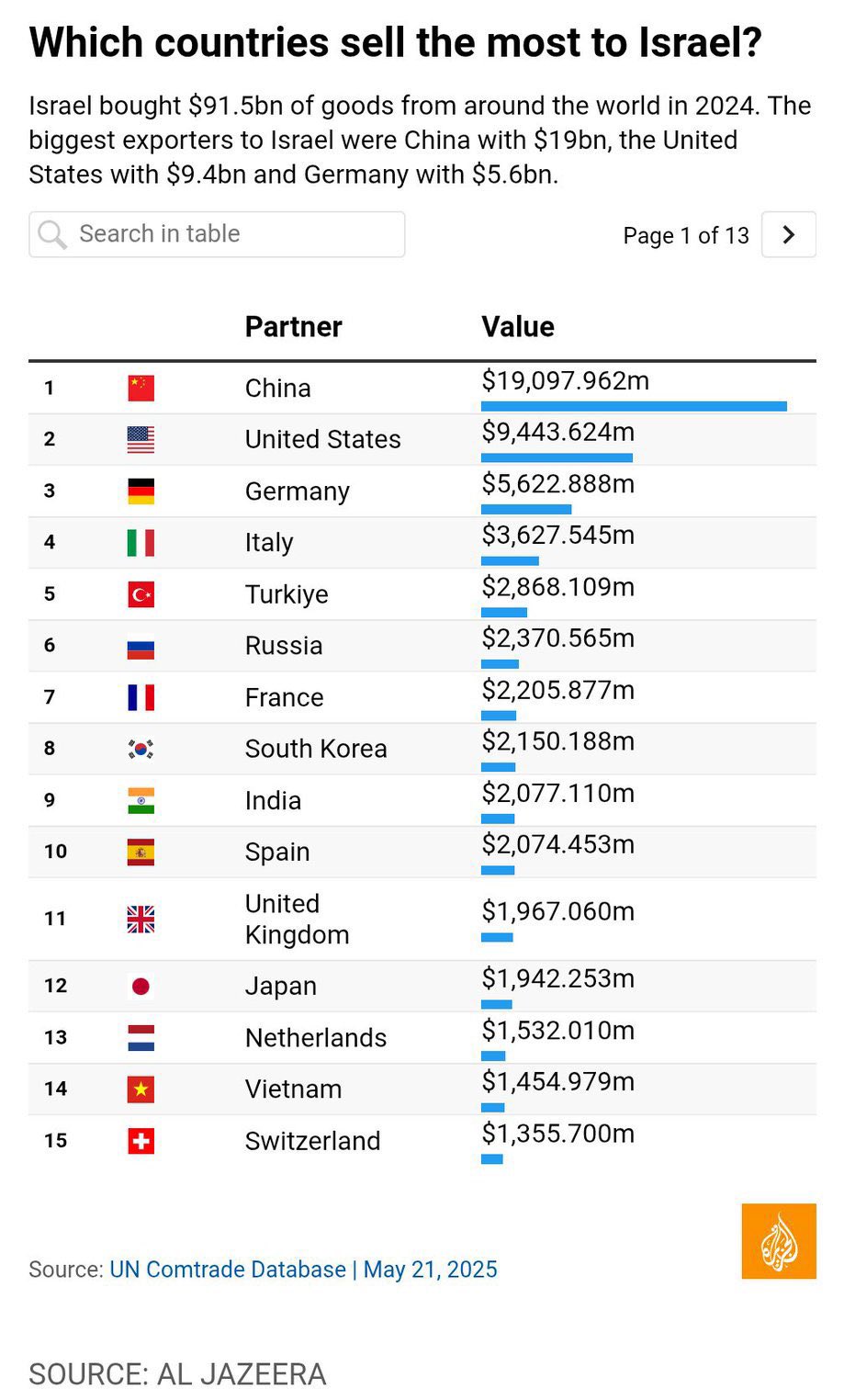This screenshot has width=844, height=1400.
Task: Select the Vietnam row name
Action: pyautogui.click(x=293, y=1089)
